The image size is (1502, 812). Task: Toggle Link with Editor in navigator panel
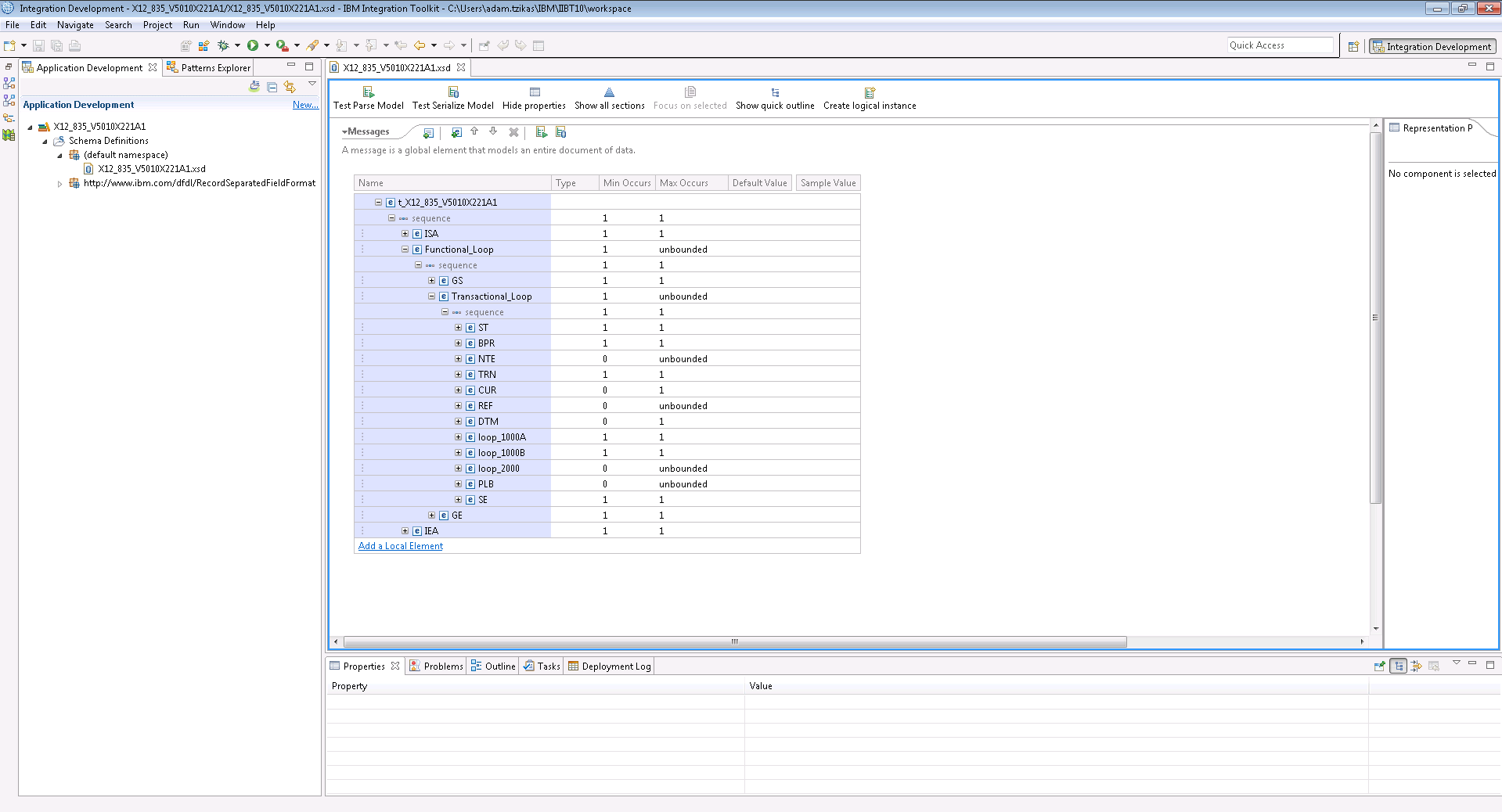click(290, 87)
